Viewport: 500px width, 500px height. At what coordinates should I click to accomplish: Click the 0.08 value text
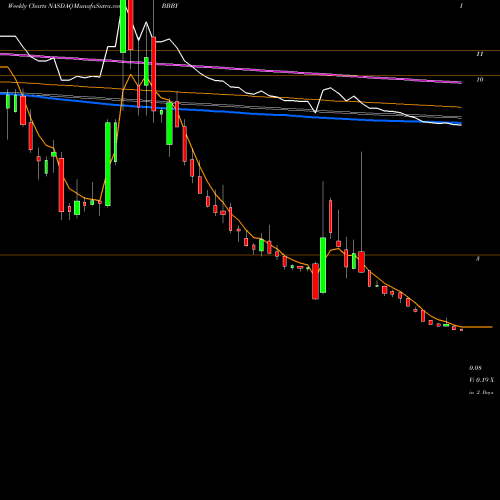click(475, 368)
